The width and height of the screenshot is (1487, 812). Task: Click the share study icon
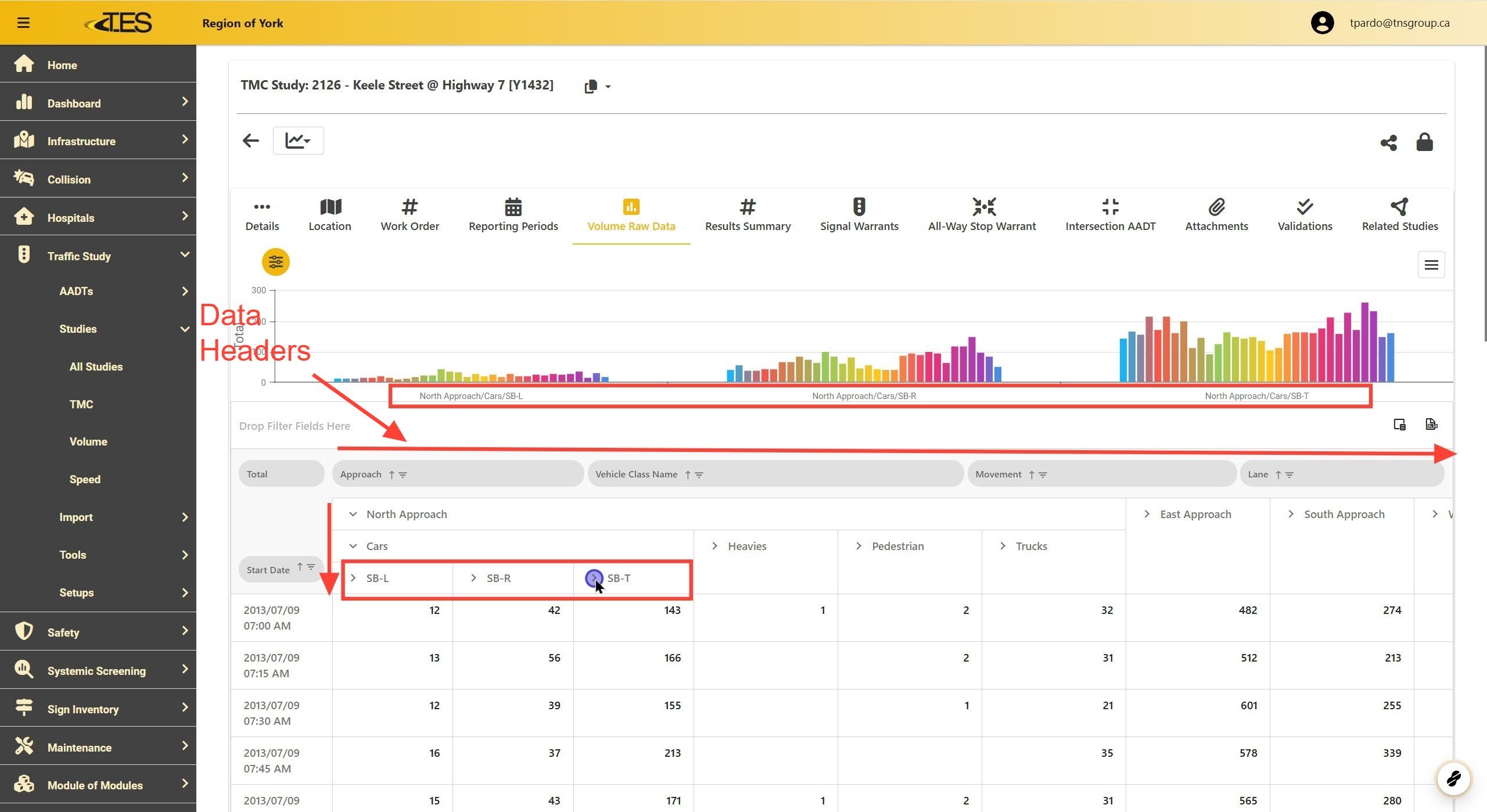[1388, 142]
